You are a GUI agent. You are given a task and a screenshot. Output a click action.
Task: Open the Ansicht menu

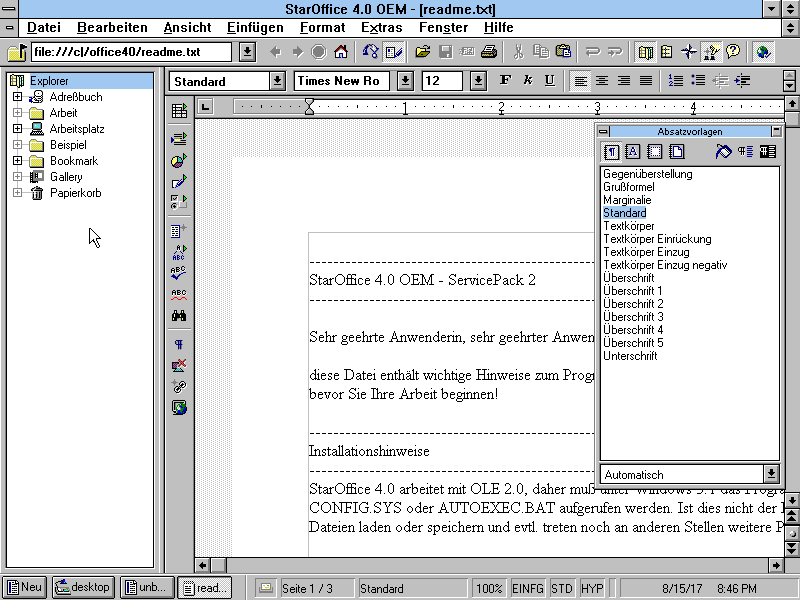[x=187, y=28]
